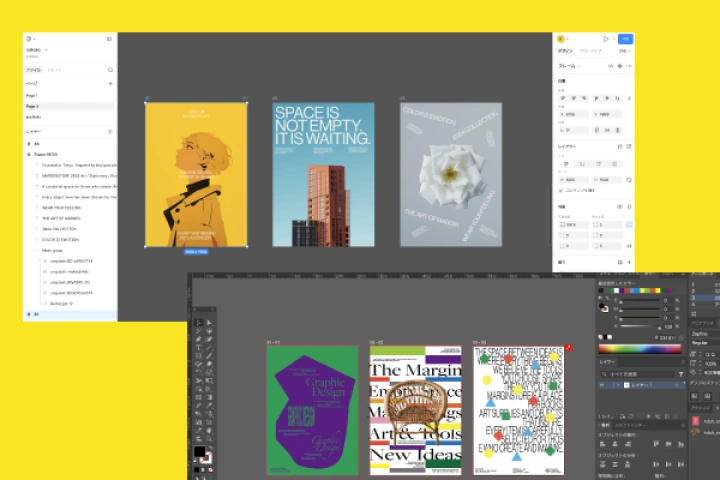Click the rattan chair Margin artboard

pyautogui.click(x=416, y=411)
